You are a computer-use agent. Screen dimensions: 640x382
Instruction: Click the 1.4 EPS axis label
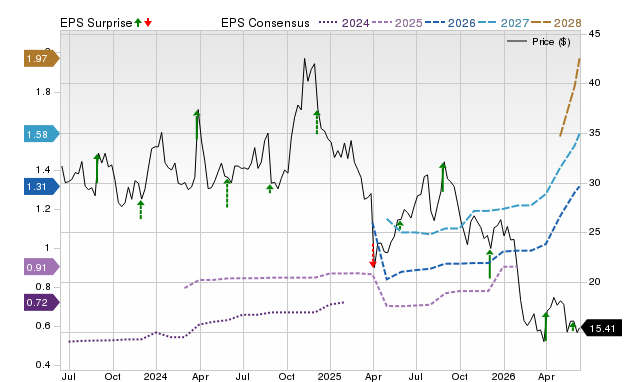[x=43, y=170]
